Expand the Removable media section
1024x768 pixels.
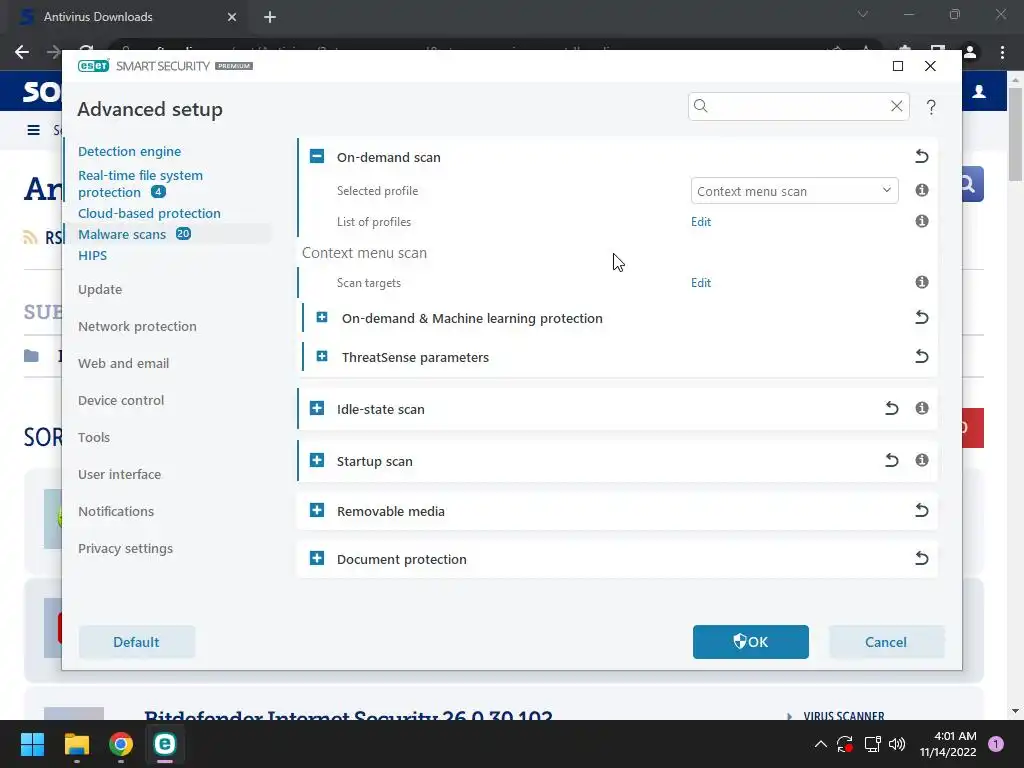coord(317,510)
